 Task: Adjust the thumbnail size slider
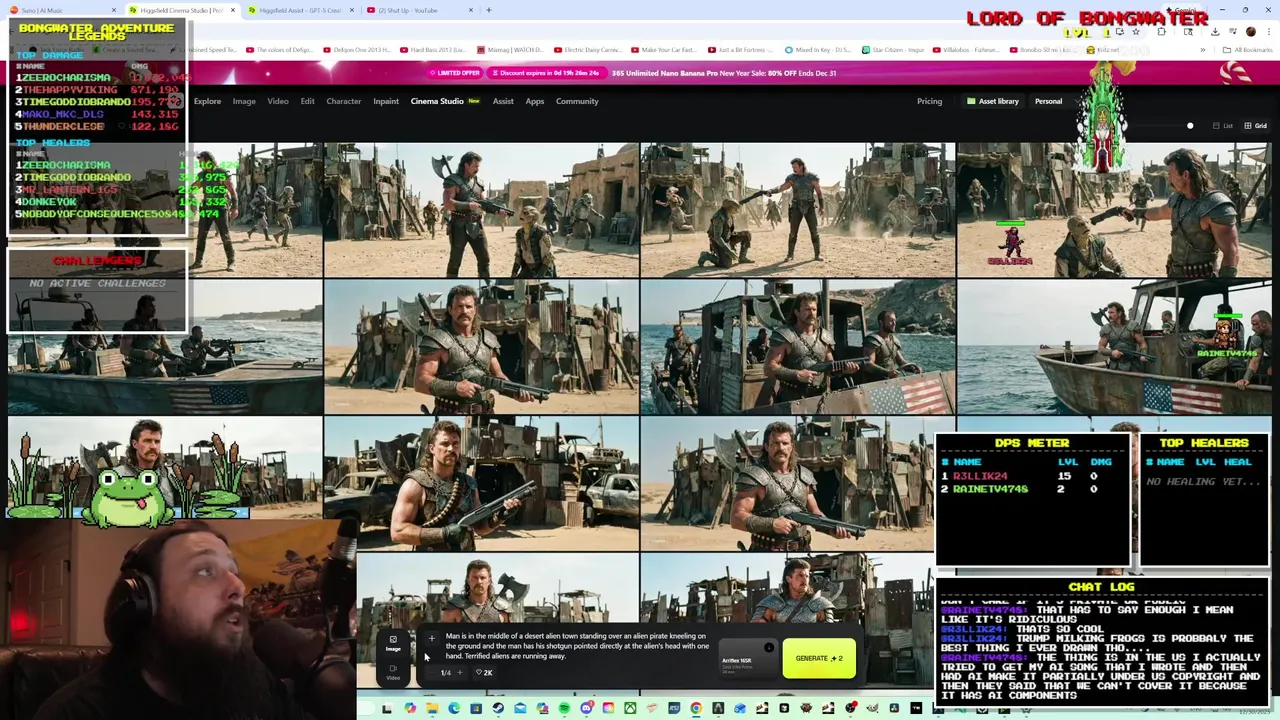1190,126
